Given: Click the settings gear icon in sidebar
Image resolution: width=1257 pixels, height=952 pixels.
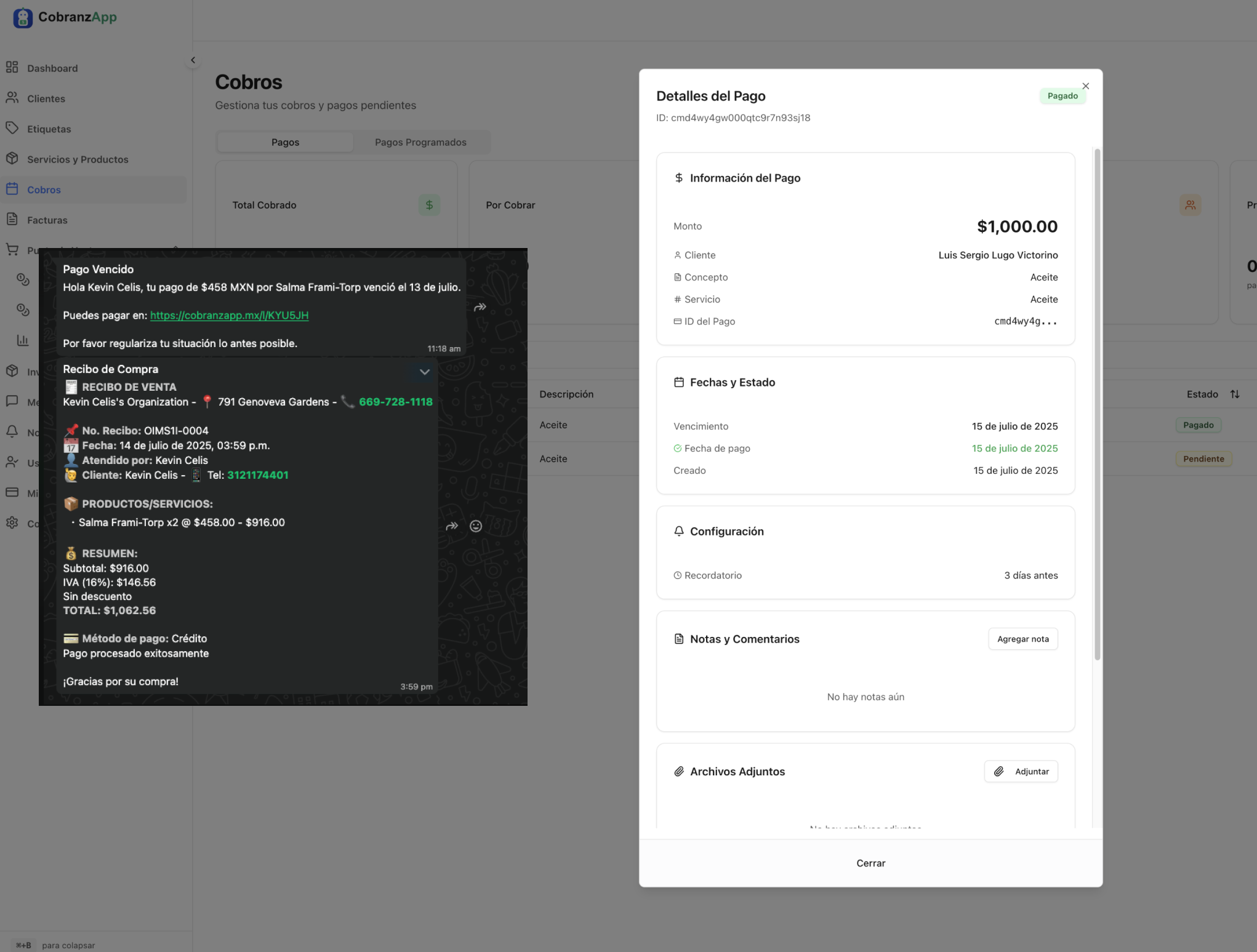Looking at the screenshot, I should (x=12, y=523).
